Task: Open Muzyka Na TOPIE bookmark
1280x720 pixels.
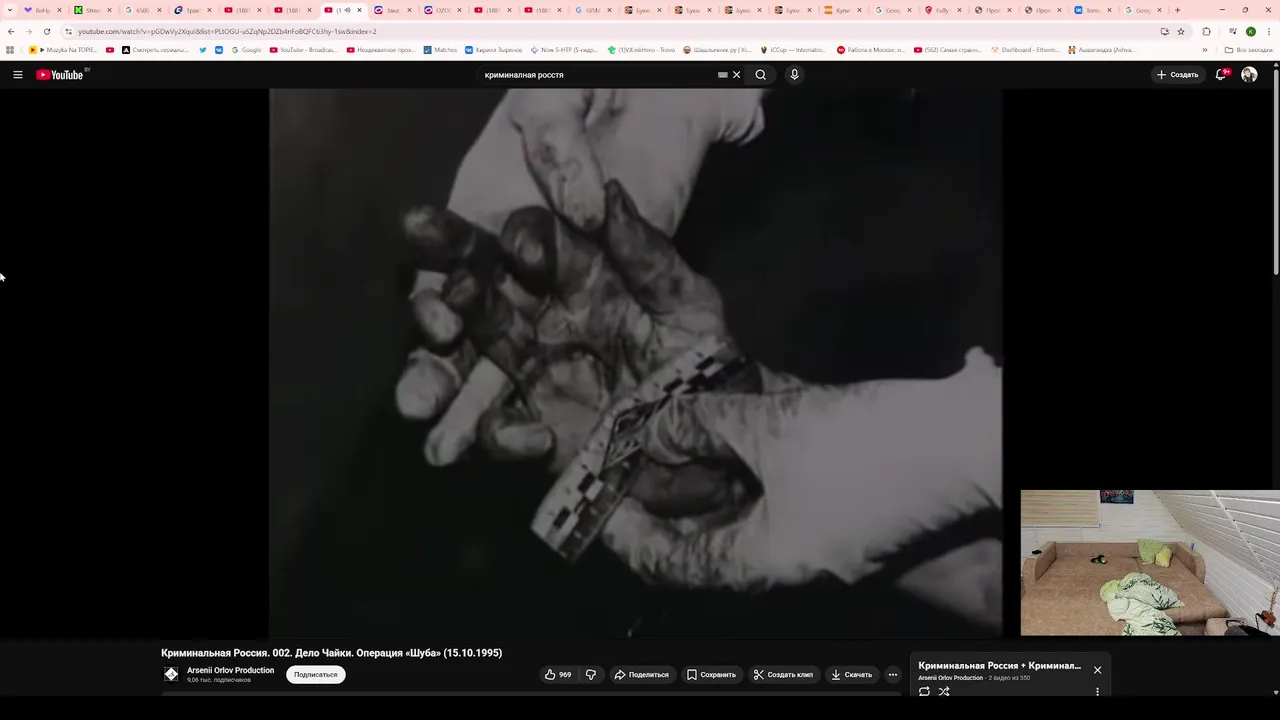Action: coord(64,50)
